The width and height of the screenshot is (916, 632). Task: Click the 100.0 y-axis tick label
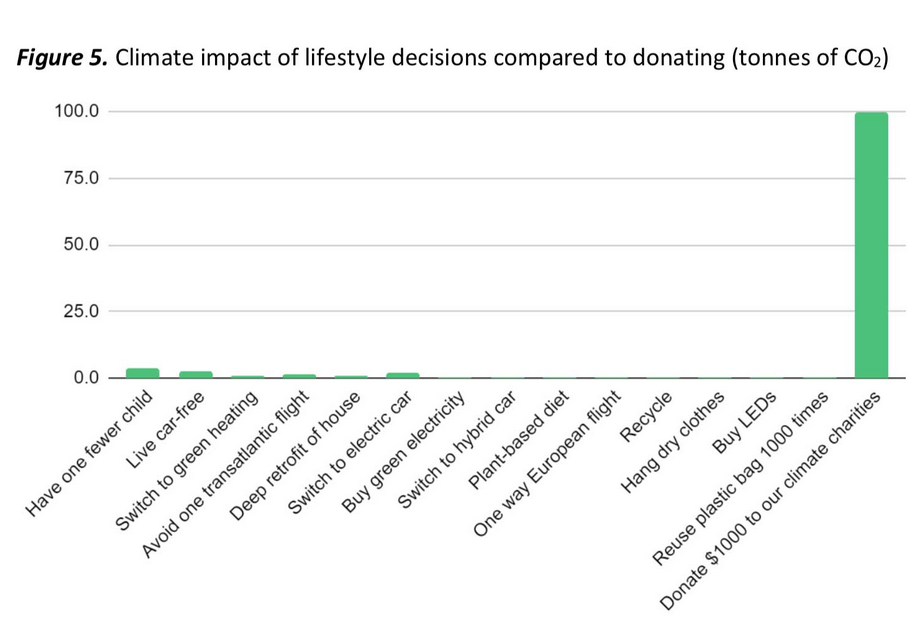coord(76,111)
